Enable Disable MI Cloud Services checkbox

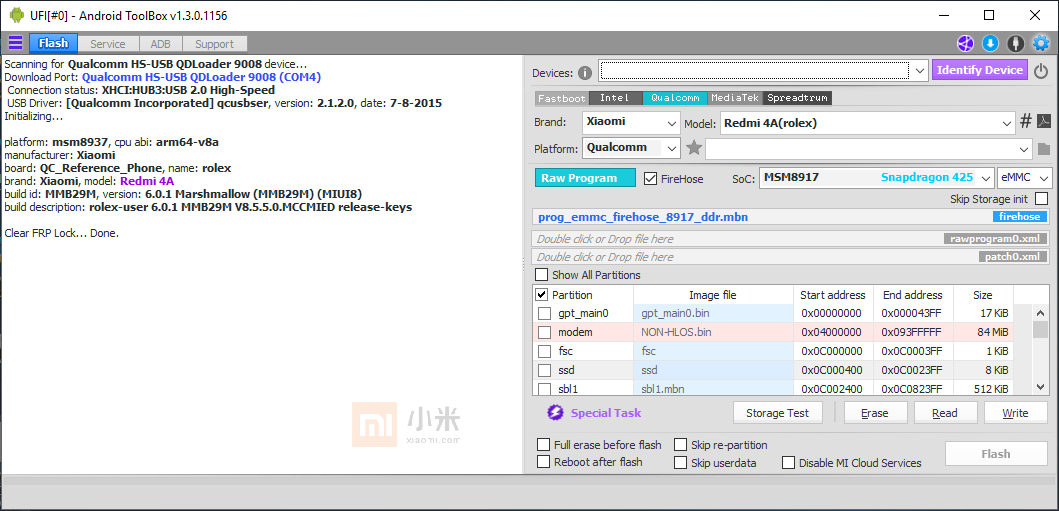(788, 463)
